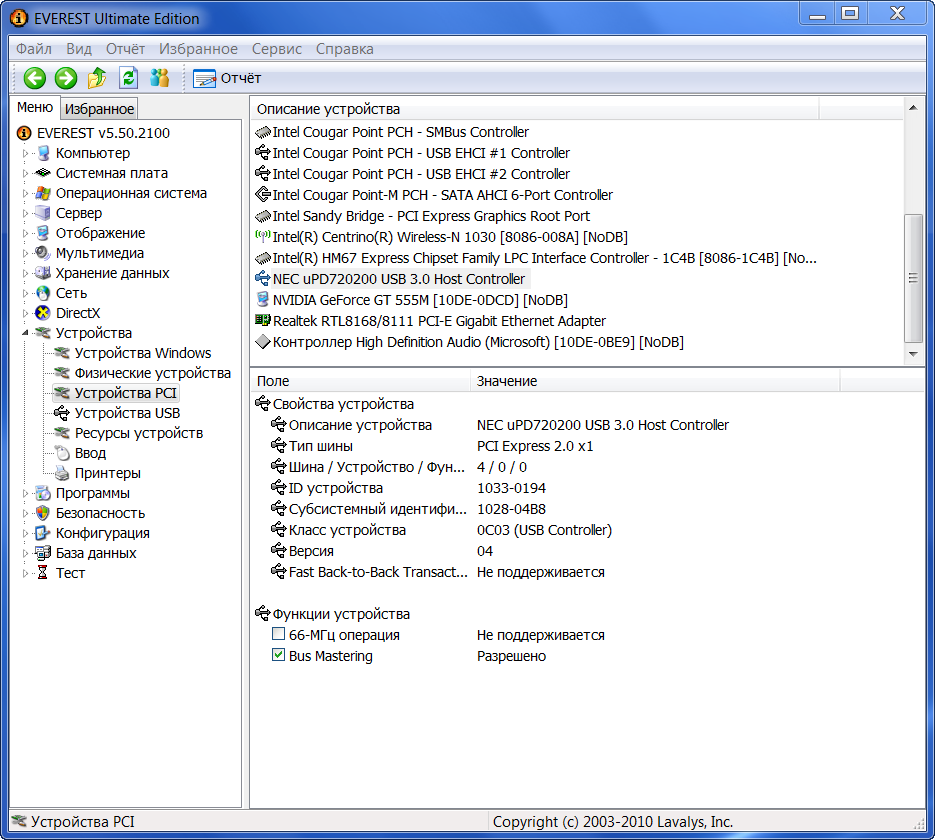
Task: Open the Справка menu
Action: [344, 49]
